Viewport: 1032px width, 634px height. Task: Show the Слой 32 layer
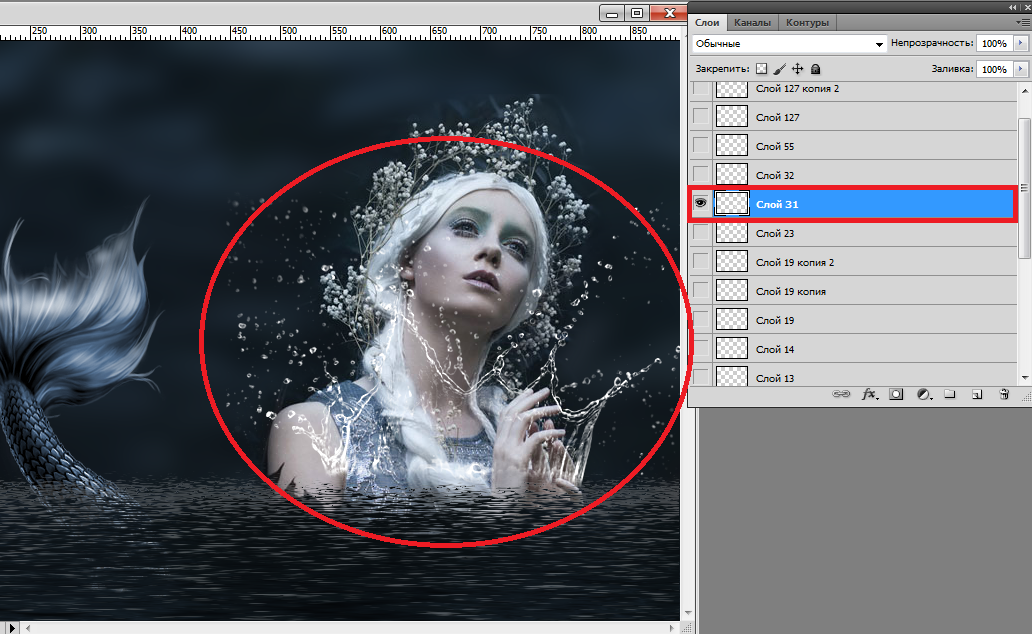701,175
